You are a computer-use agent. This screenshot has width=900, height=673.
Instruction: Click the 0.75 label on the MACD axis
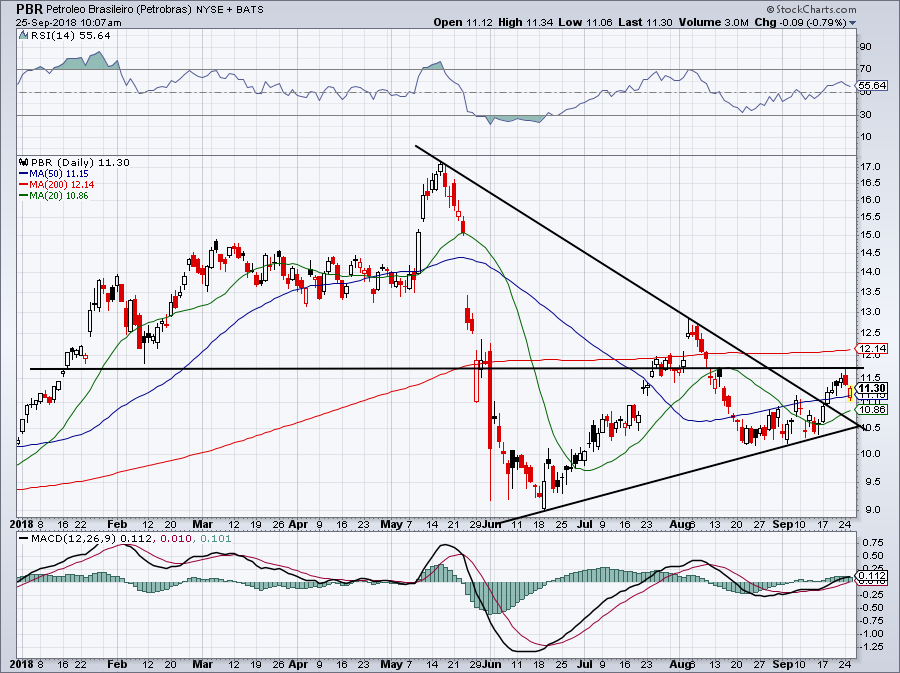873,543
